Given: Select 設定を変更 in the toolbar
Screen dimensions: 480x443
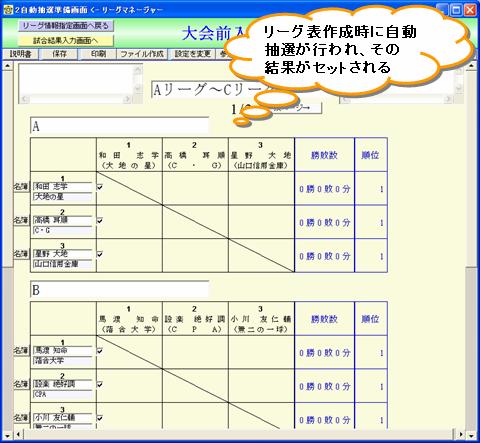Looking at the screenshot, I should point(193,54).
